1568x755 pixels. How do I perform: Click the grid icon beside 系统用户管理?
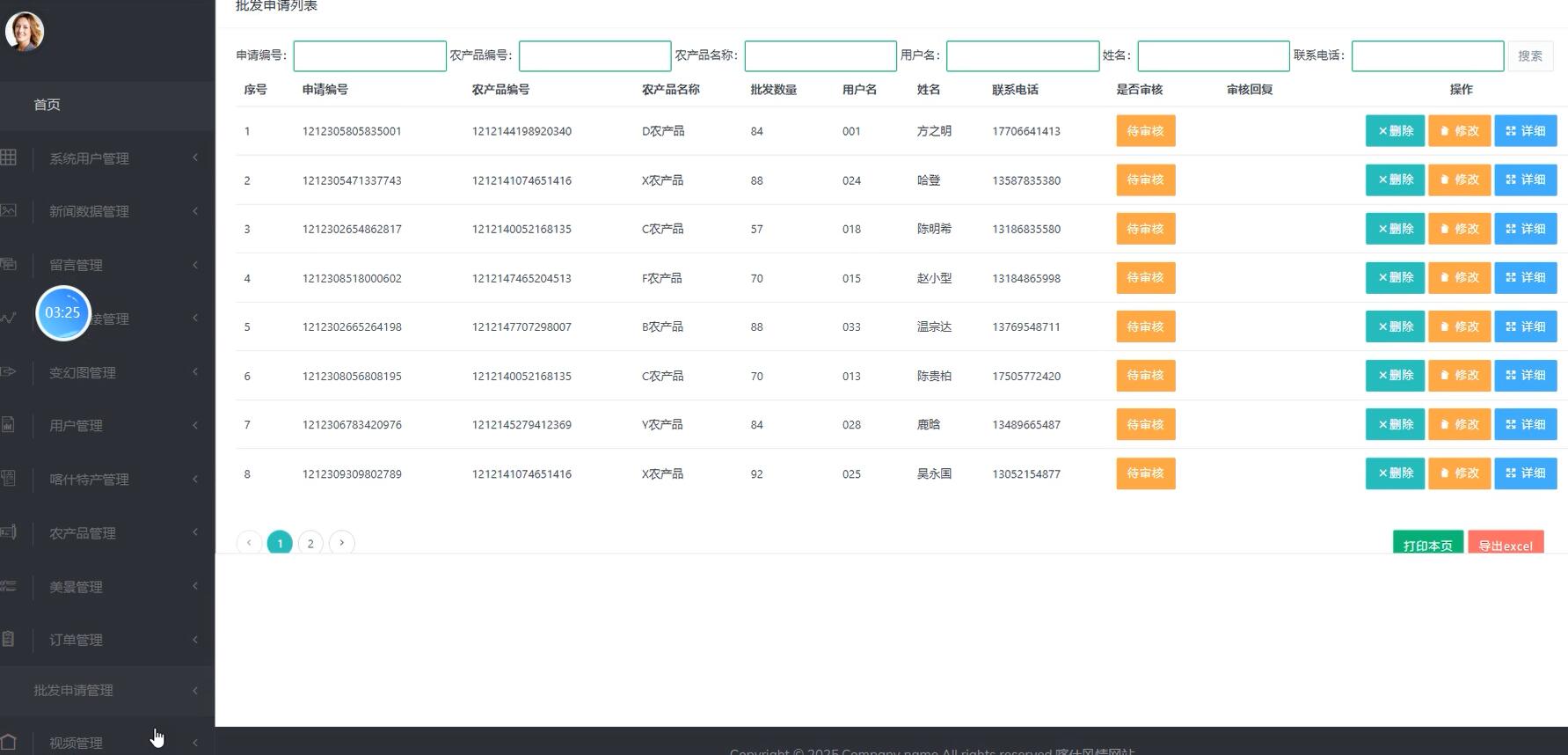coord(9,158)
